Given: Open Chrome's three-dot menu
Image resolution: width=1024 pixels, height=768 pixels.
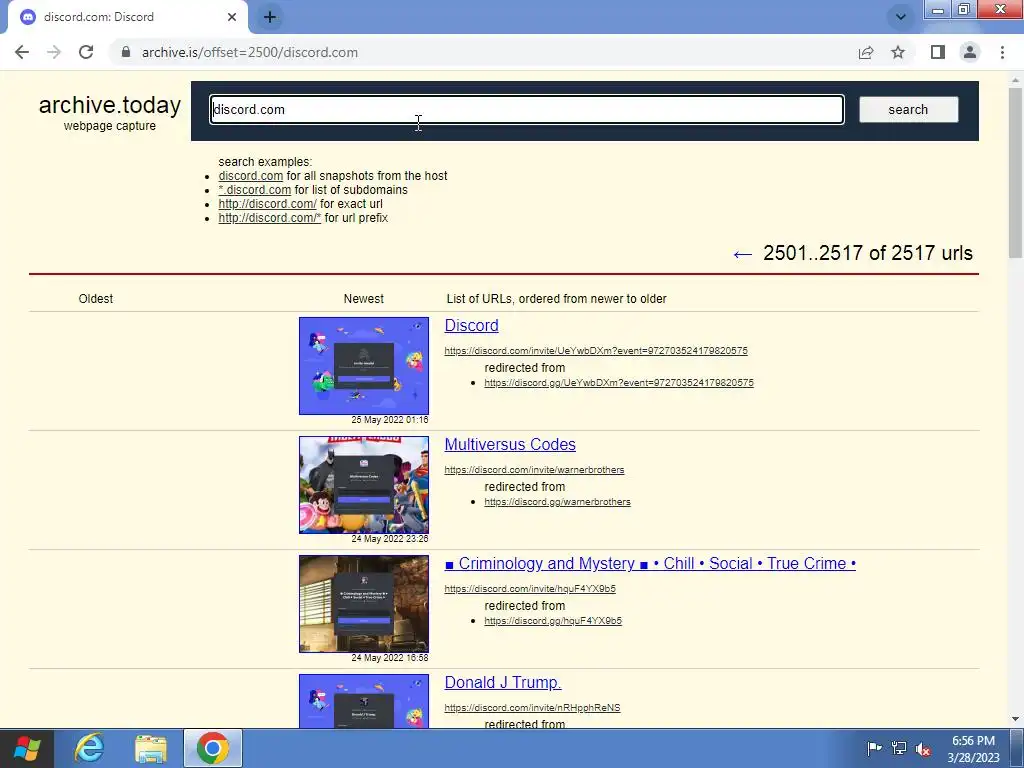Looking at the screenshot, I should pos(1002,52).
